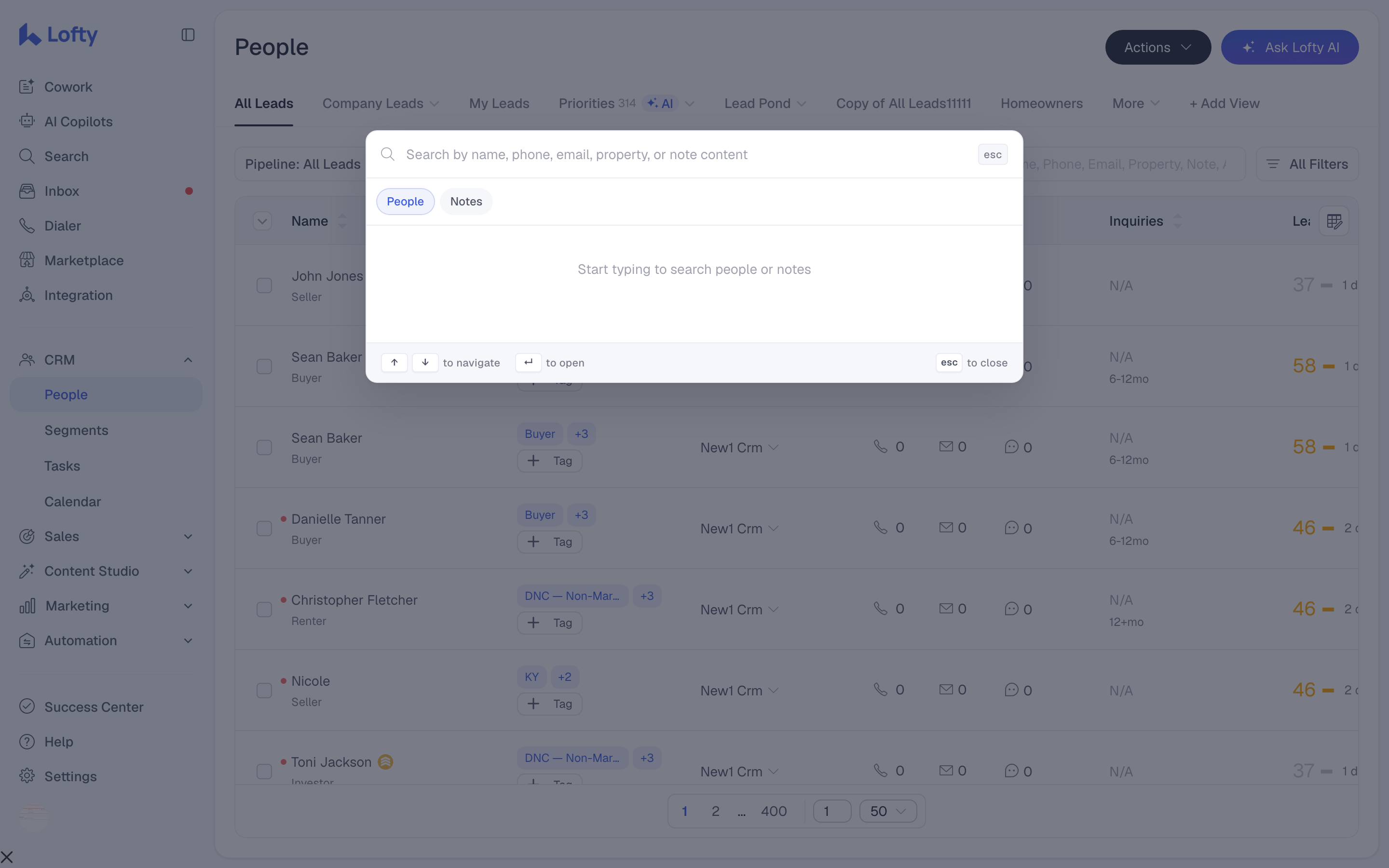The width and height of the screenshot is (1389, 868).
Task: Select the Nicole row checkbox
Action: (264, 690)
